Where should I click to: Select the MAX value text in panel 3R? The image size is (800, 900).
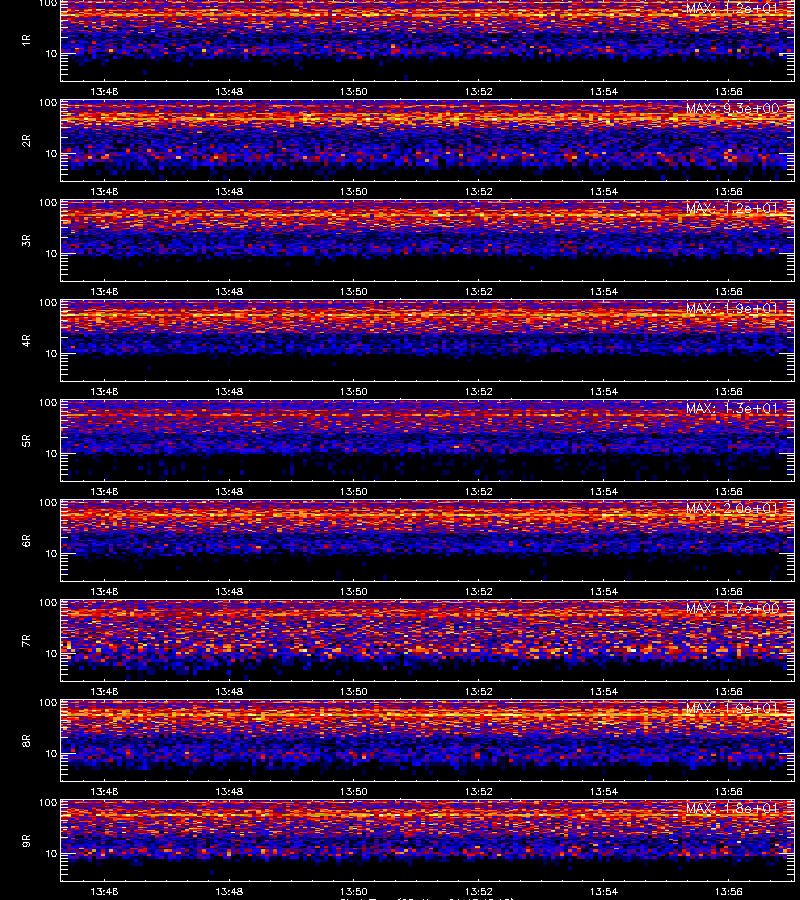(732, 208)
